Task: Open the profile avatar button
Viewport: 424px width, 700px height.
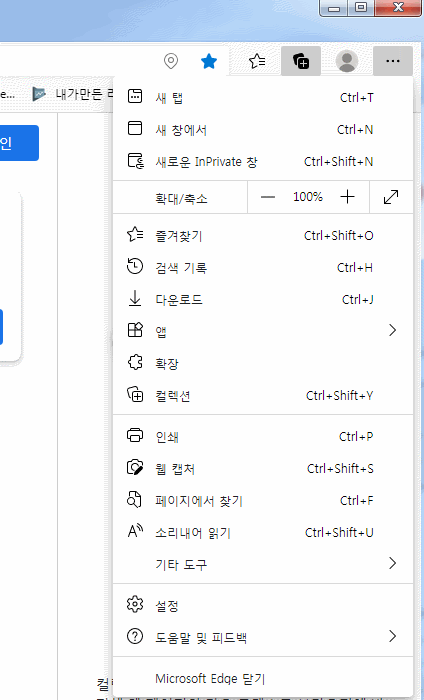Action: coord(347,61)
